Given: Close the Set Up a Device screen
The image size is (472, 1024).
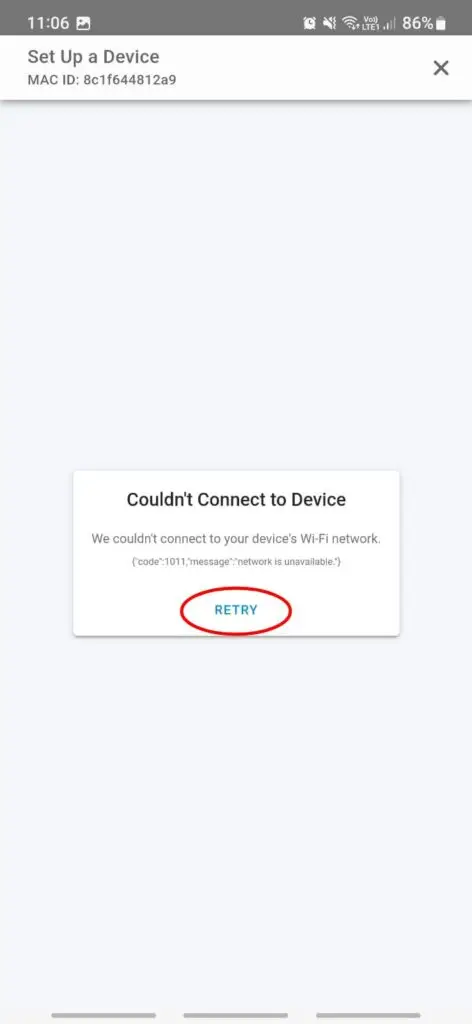Looking at the screenshot, I should pos(441,68).
